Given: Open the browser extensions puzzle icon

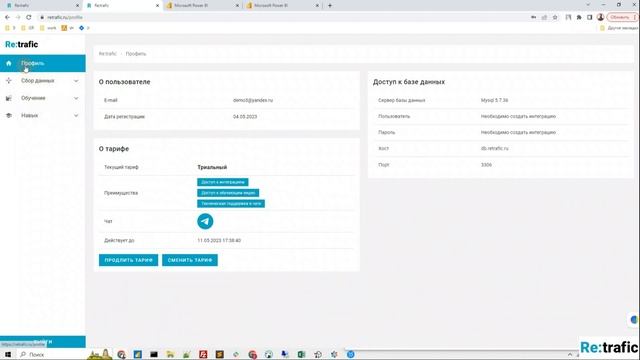Looking at the screenshot, I should click(579, 17).
